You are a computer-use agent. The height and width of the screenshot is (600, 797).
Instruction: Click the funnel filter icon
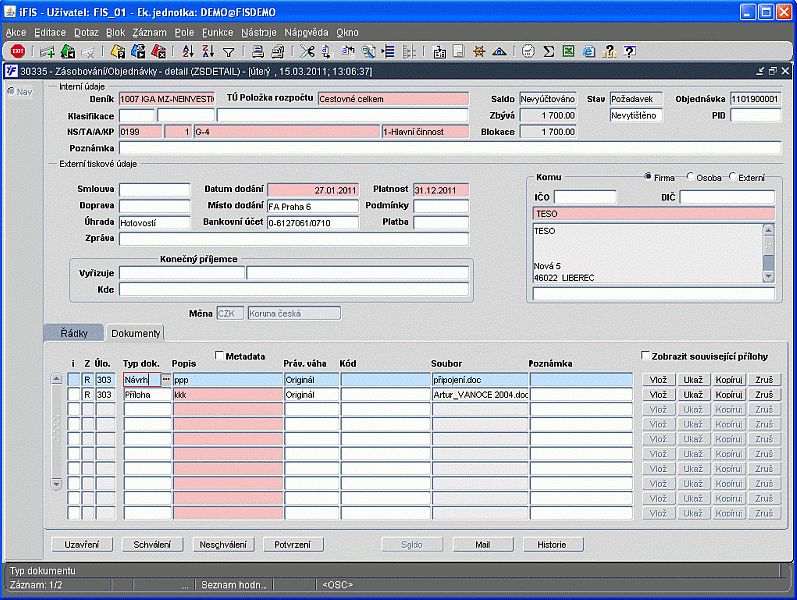pyautogui.click(x=229, y=52)
